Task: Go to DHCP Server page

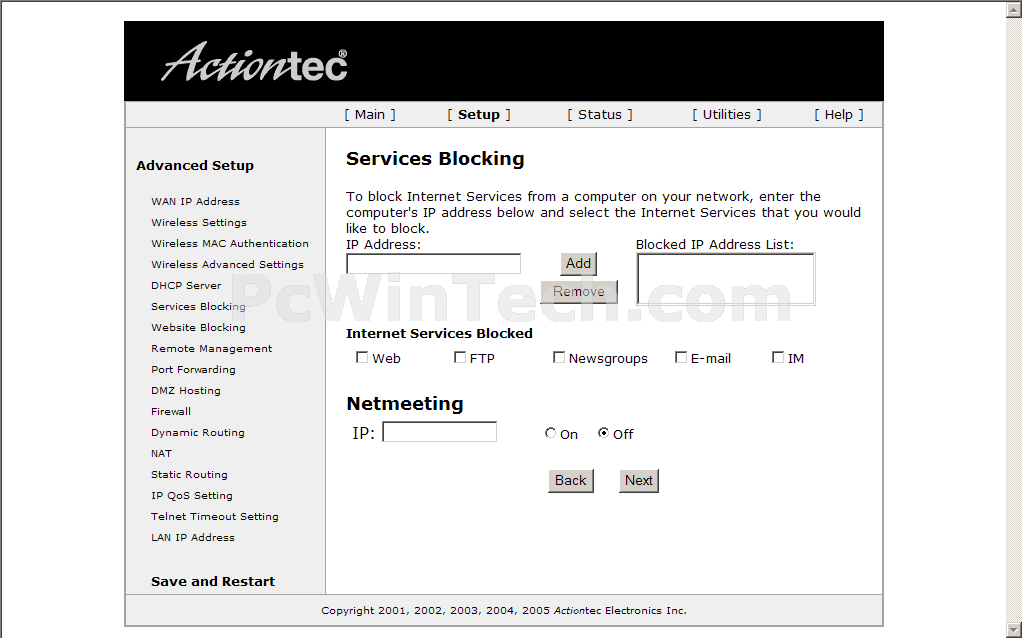Action: [x=186, y=285]
